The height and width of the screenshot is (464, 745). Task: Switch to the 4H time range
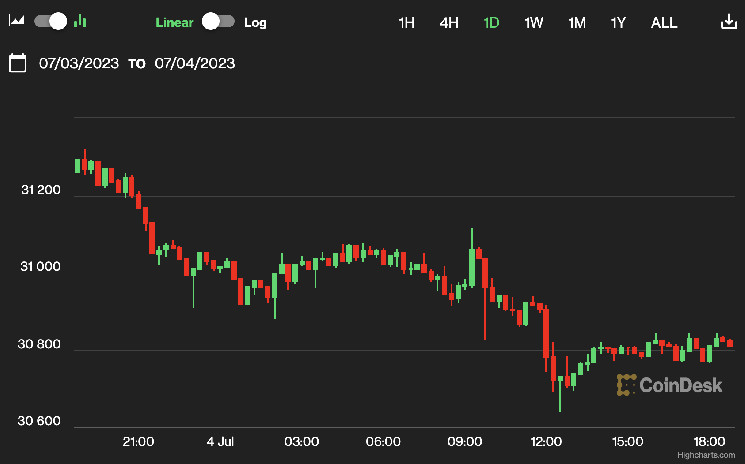(x=449, y=22)
